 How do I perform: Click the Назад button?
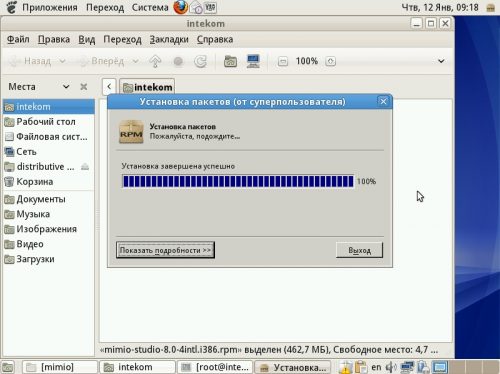coord(29,61)
